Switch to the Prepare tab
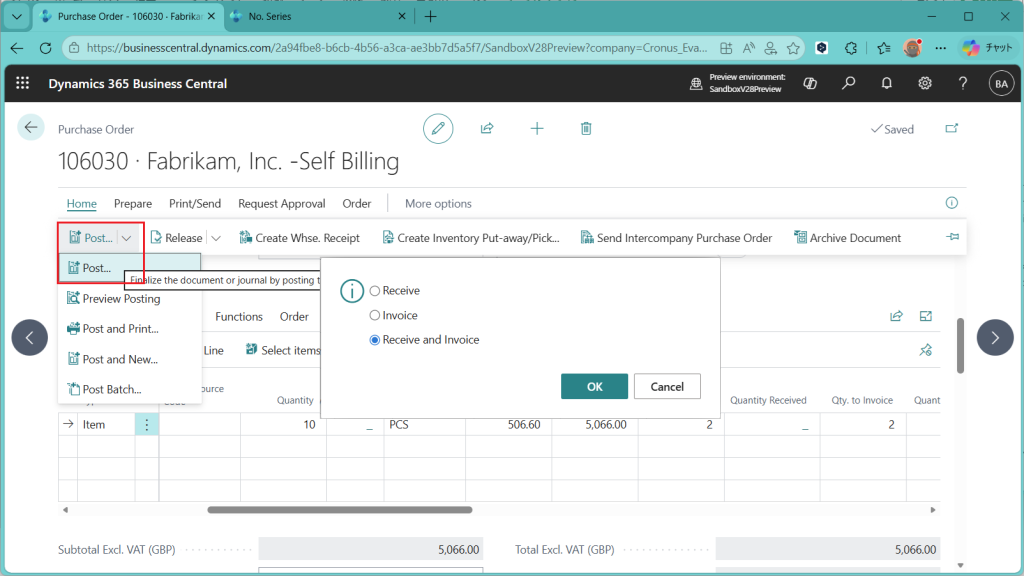 click(132, 203)
